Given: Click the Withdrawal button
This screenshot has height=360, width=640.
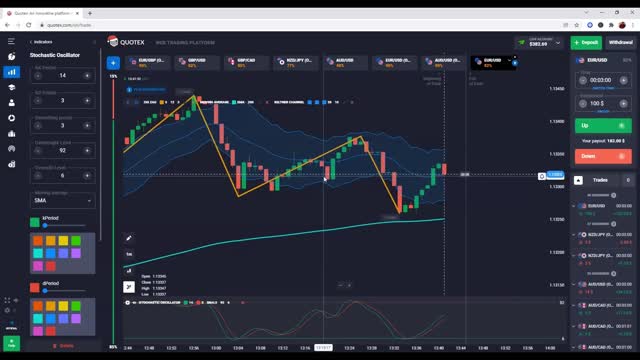Looking at the screenshot, I should coord(620,42).
